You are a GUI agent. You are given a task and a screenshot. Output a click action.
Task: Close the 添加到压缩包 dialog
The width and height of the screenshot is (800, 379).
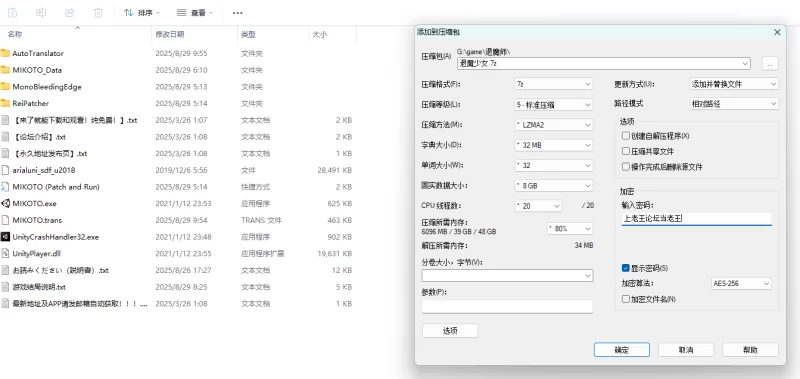[777, 32]
